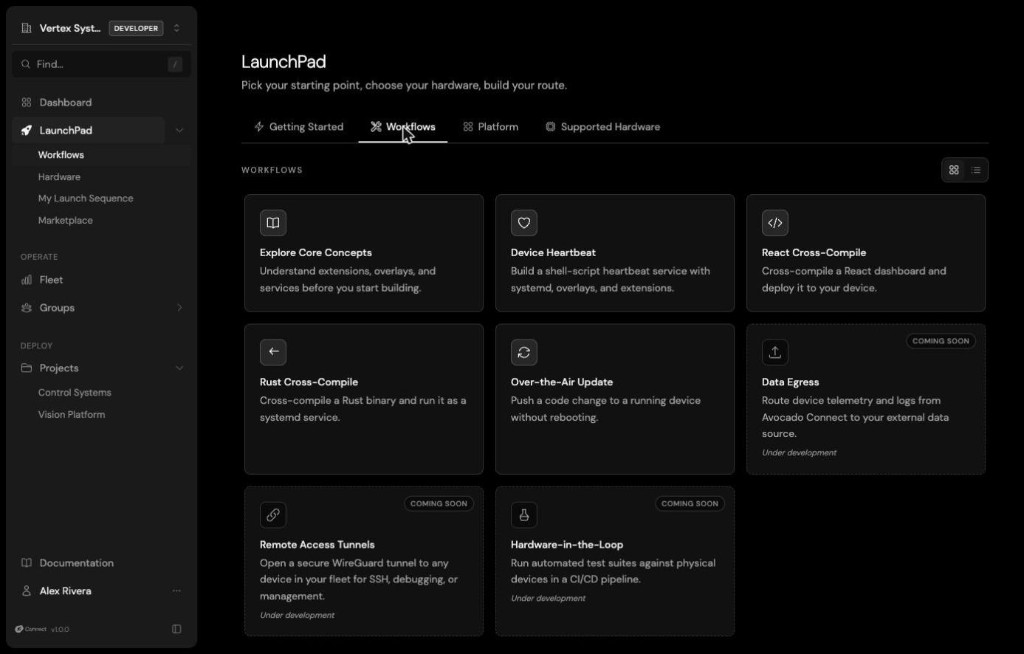Click the link icon on Remote Access Tunnels

273,515
